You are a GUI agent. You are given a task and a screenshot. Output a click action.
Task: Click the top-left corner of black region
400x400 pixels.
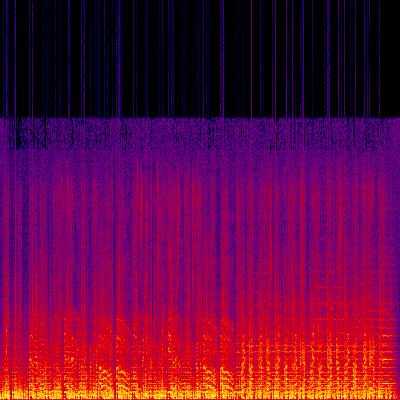pyautogui.click(x=2, y=2)
